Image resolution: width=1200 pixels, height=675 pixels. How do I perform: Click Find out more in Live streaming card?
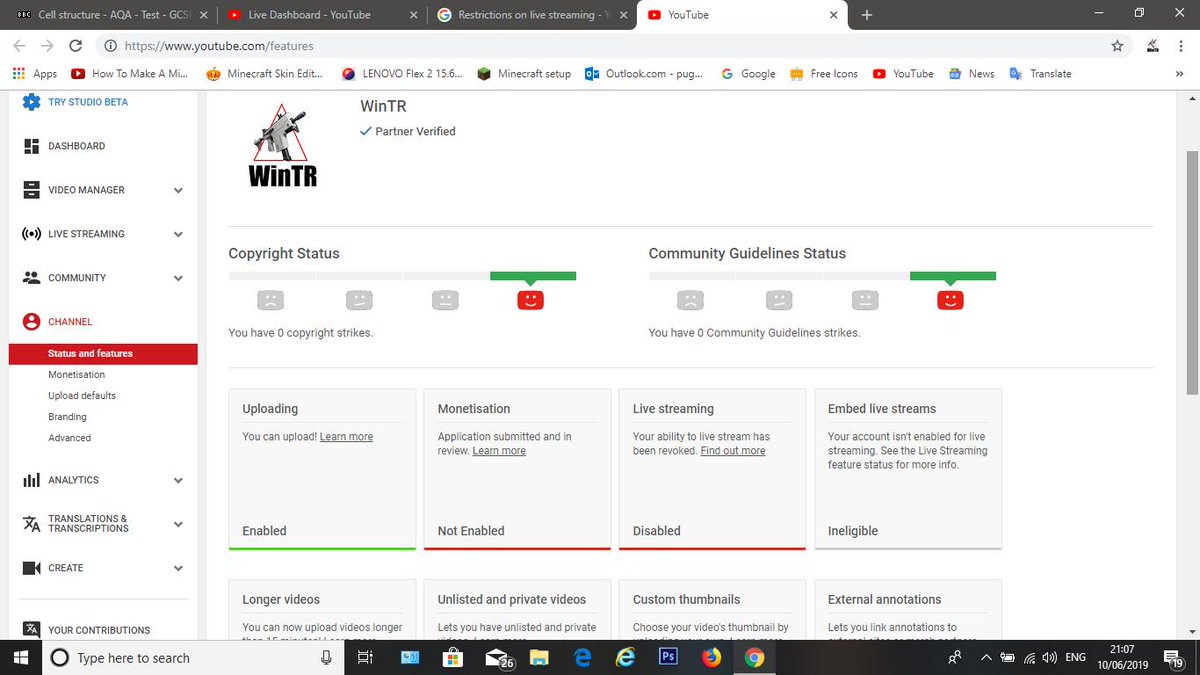tap(733, 451)
